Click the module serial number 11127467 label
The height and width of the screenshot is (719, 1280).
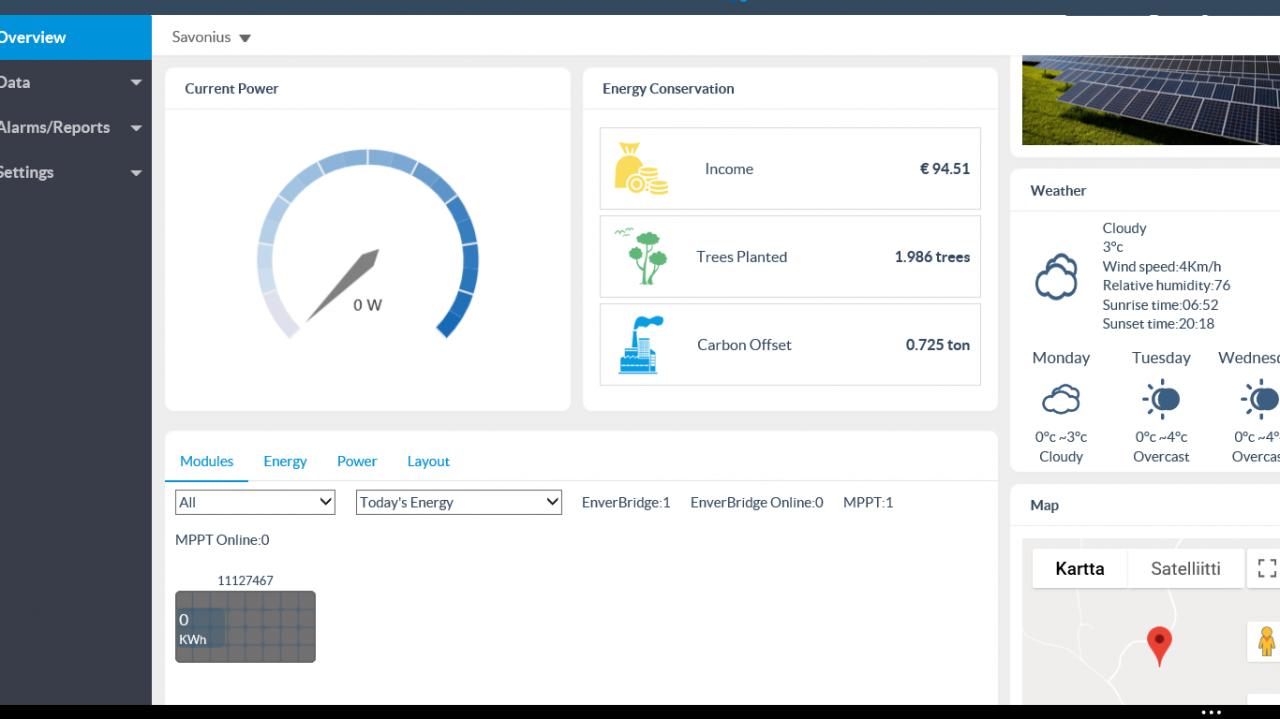click(x=245, y=580)
